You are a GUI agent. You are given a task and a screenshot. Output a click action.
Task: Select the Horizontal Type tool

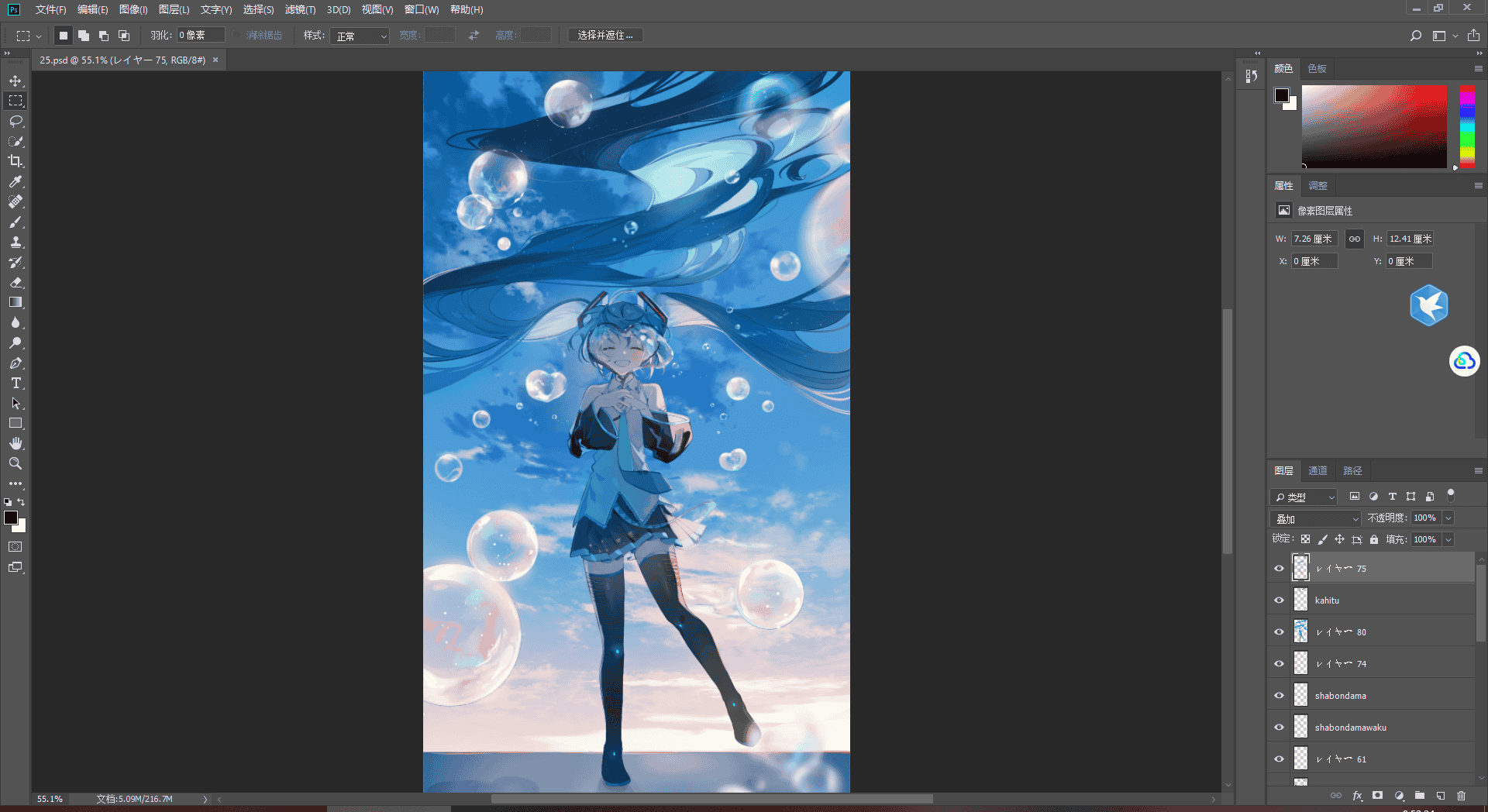point(15,383)
